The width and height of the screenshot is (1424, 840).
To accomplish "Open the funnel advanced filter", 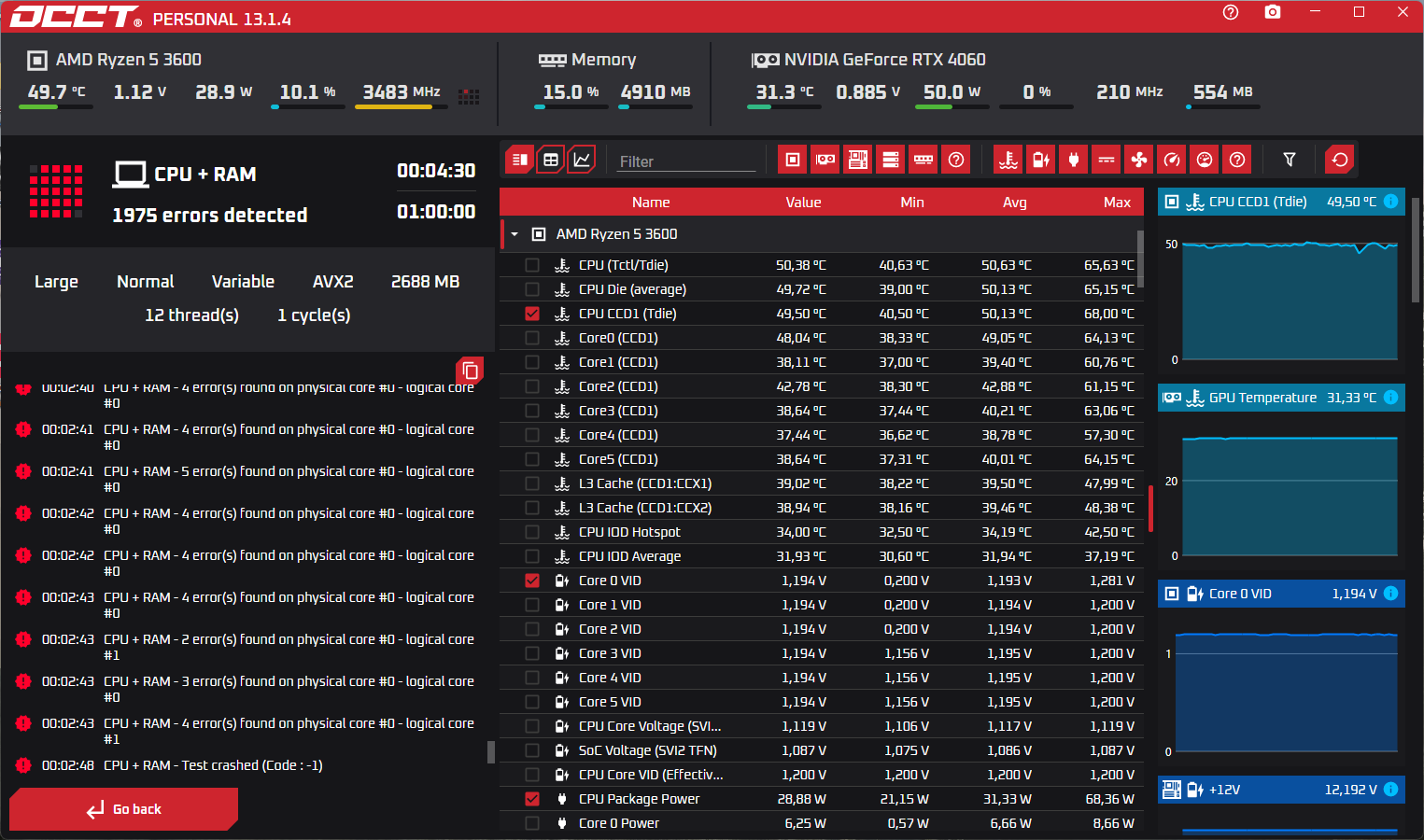I will pyautogui.click(x=1290, y=160).
